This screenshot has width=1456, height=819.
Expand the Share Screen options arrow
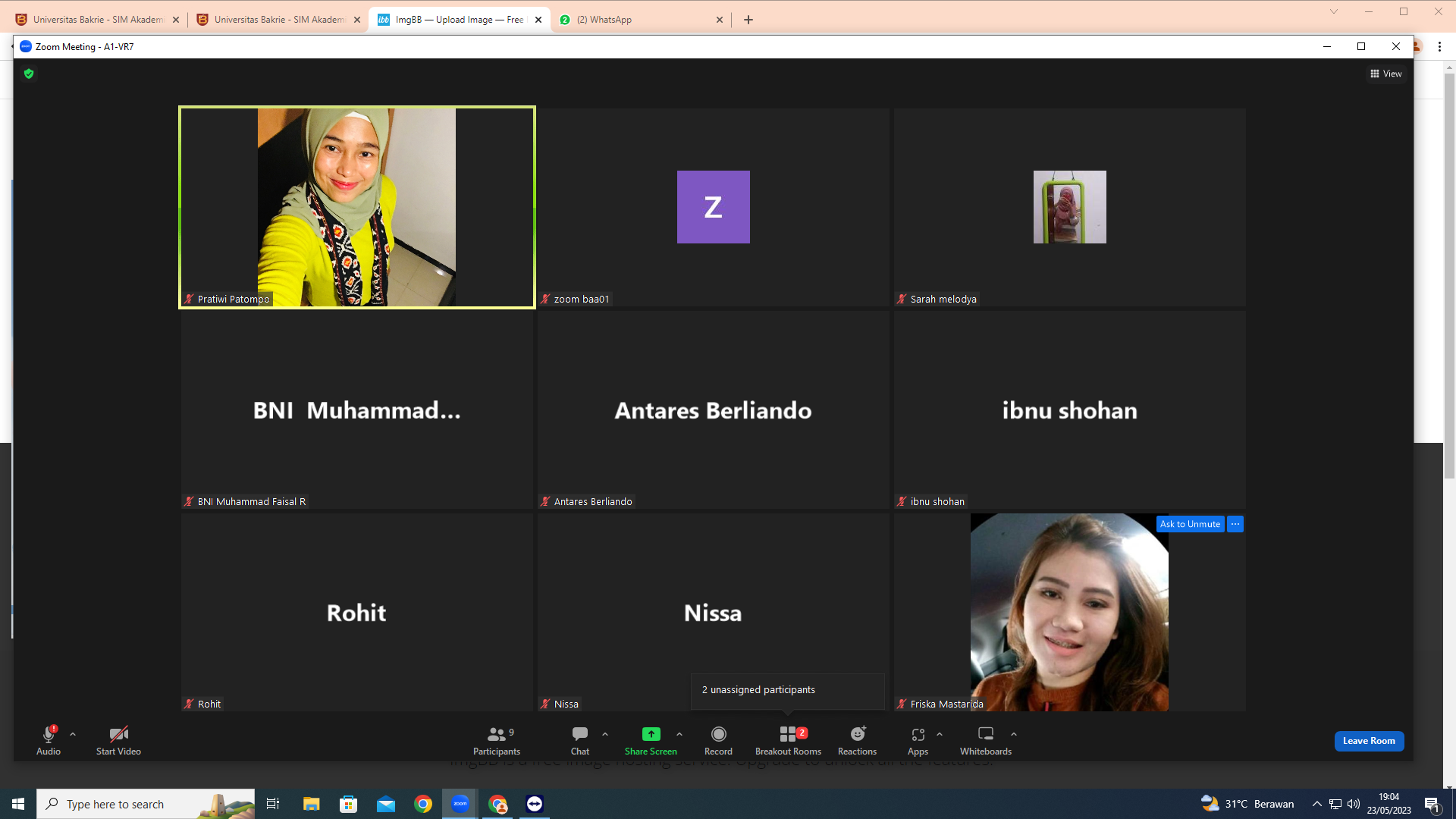pyautogui.click(x=679, y=734)
